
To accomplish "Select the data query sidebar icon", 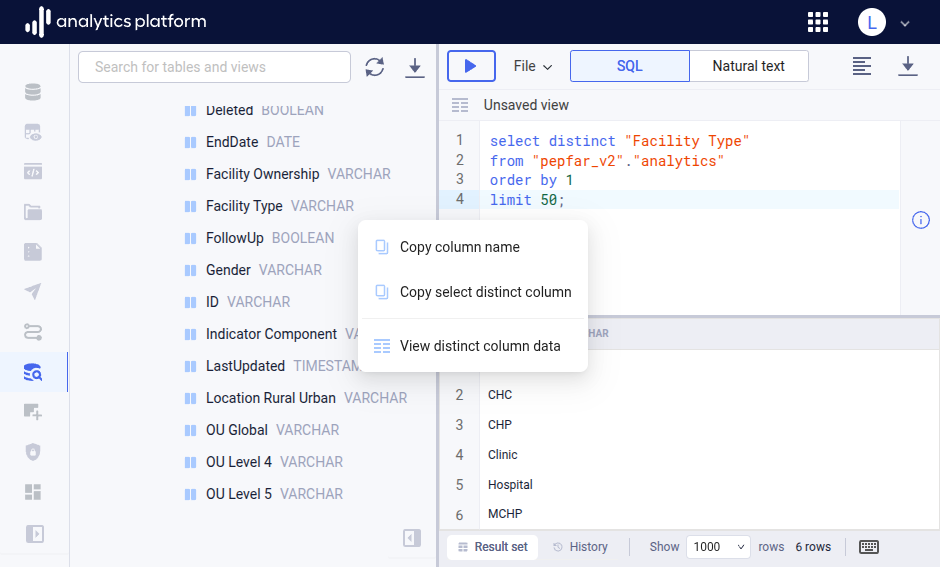I will click(33, 372).
